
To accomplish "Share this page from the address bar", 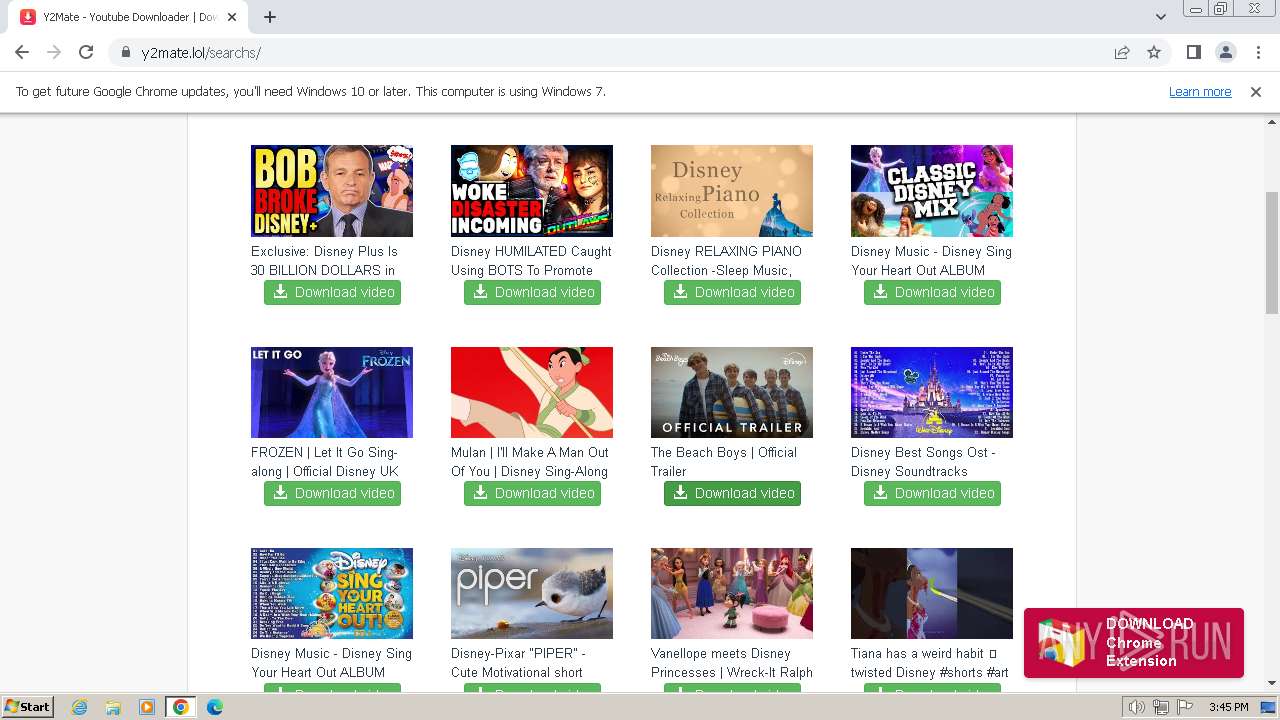I will pos(1122,53).
